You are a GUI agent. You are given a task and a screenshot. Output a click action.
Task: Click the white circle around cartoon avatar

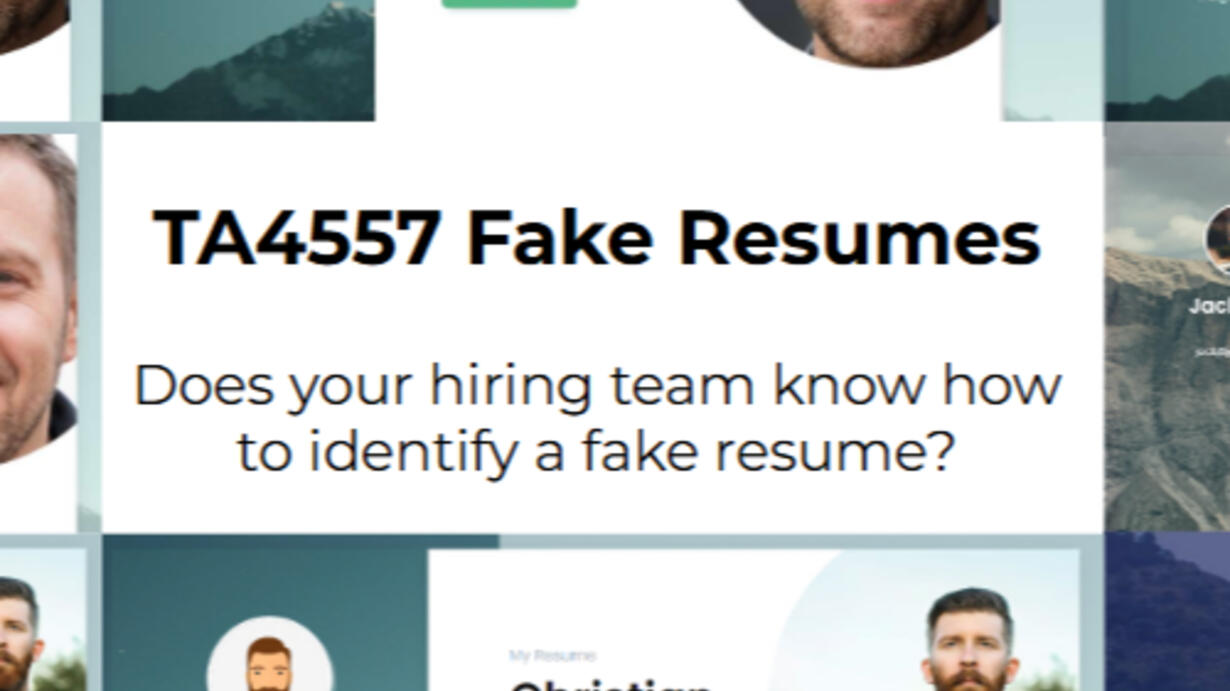(x=269, y=654)
